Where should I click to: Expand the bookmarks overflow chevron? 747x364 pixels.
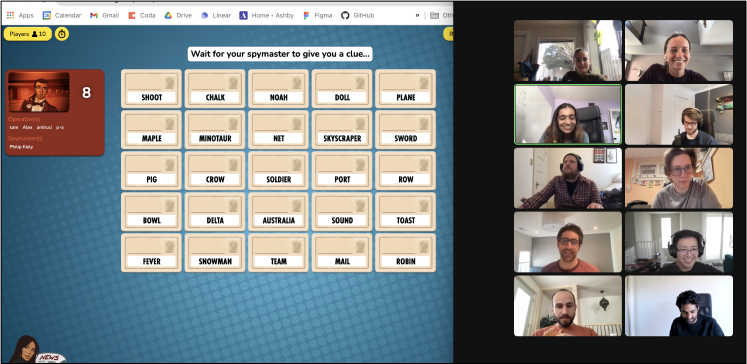point(417,15)
